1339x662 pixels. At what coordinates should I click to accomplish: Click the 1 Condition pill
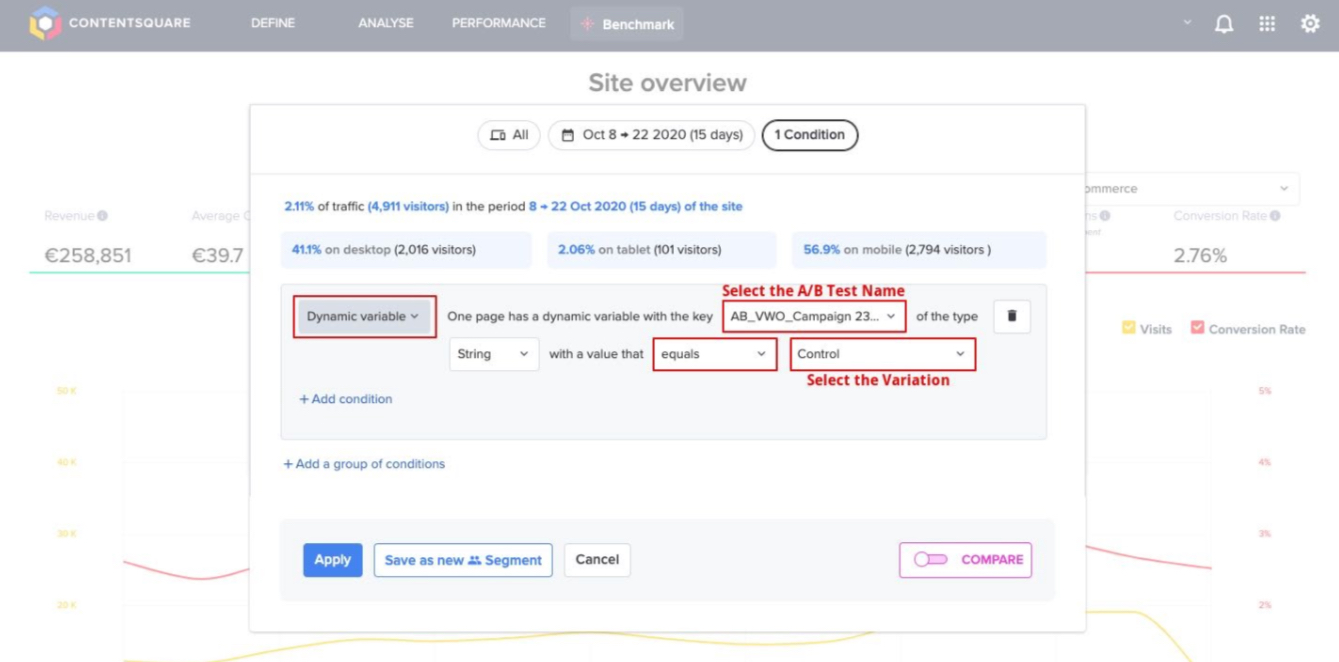[x=810, y=135]
